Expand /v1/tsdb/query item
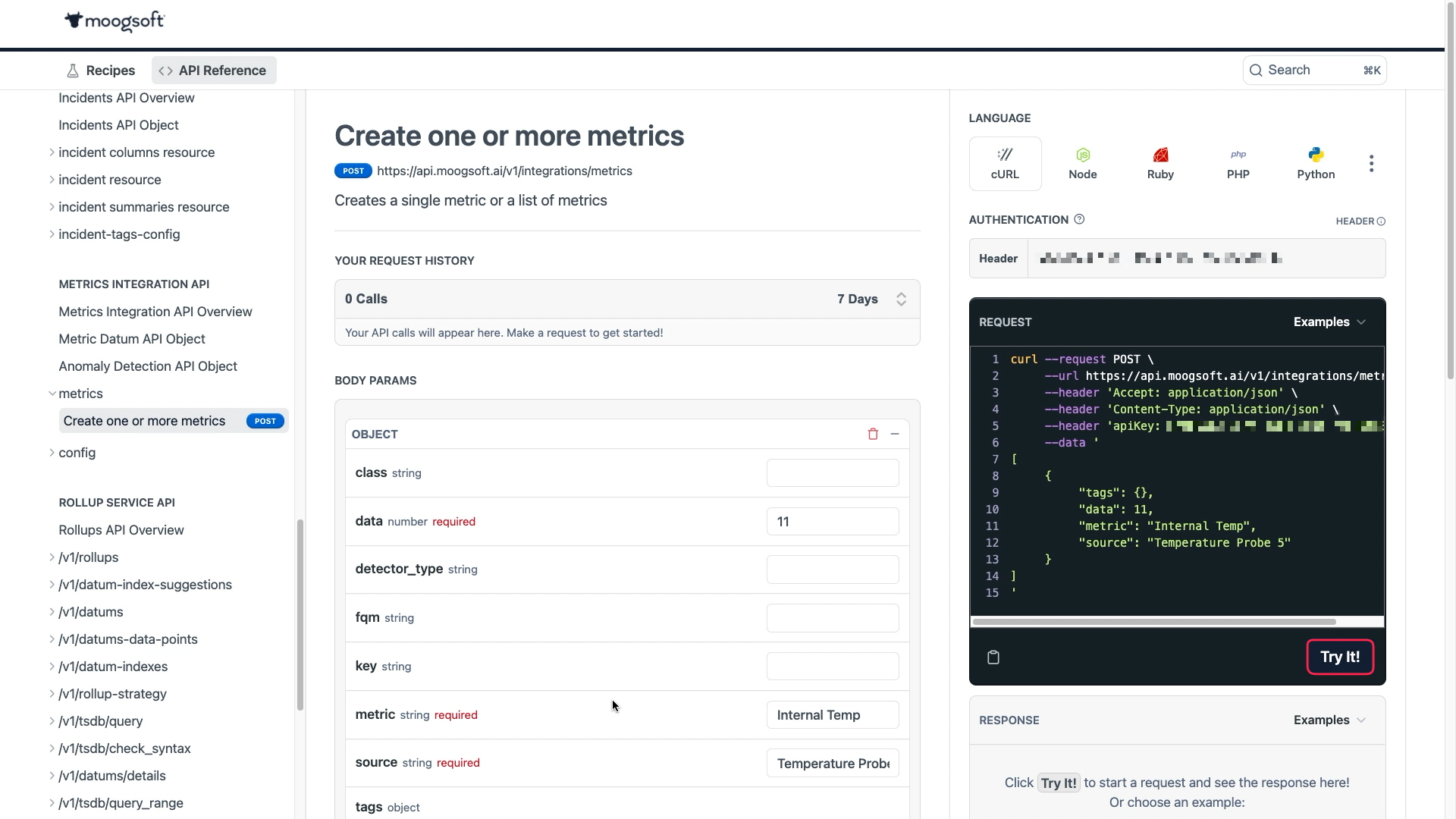The height and width of the screenshot is (819, 1456). [52, 721]
